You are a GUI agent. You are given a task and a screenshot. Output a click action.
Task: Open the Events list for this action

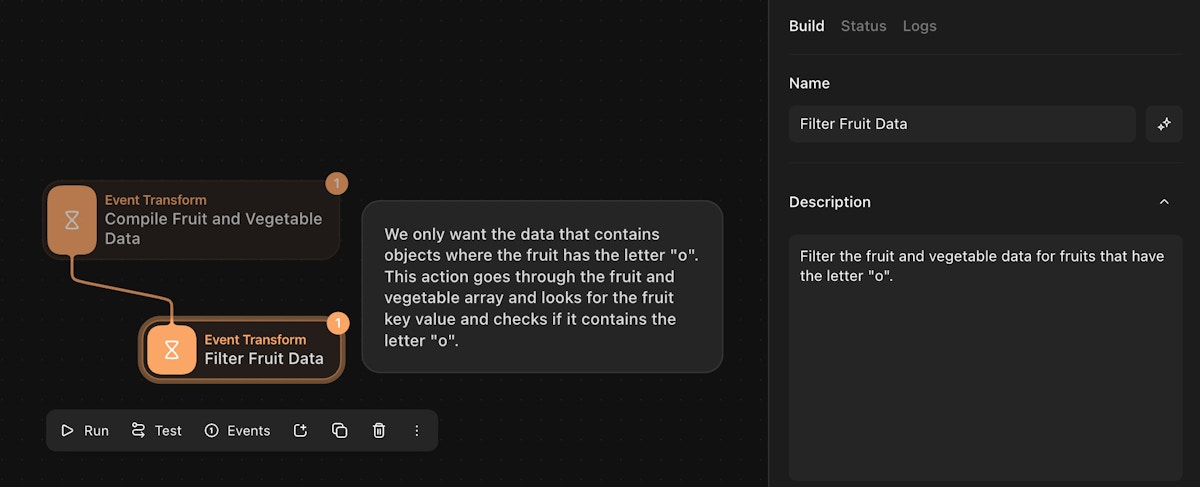[x=237, y=431]
